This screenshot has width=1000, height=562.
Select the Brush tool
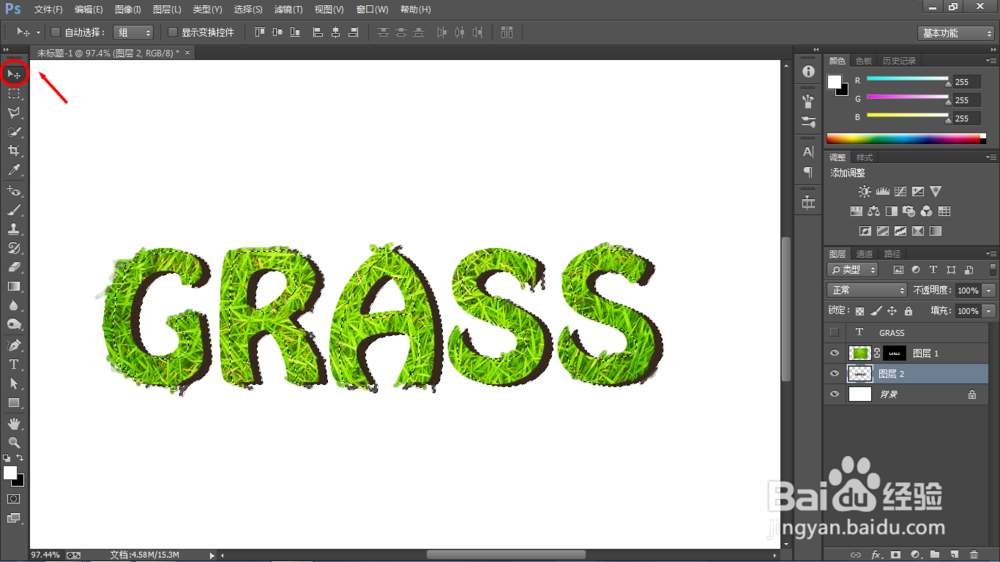pos(14,210)
